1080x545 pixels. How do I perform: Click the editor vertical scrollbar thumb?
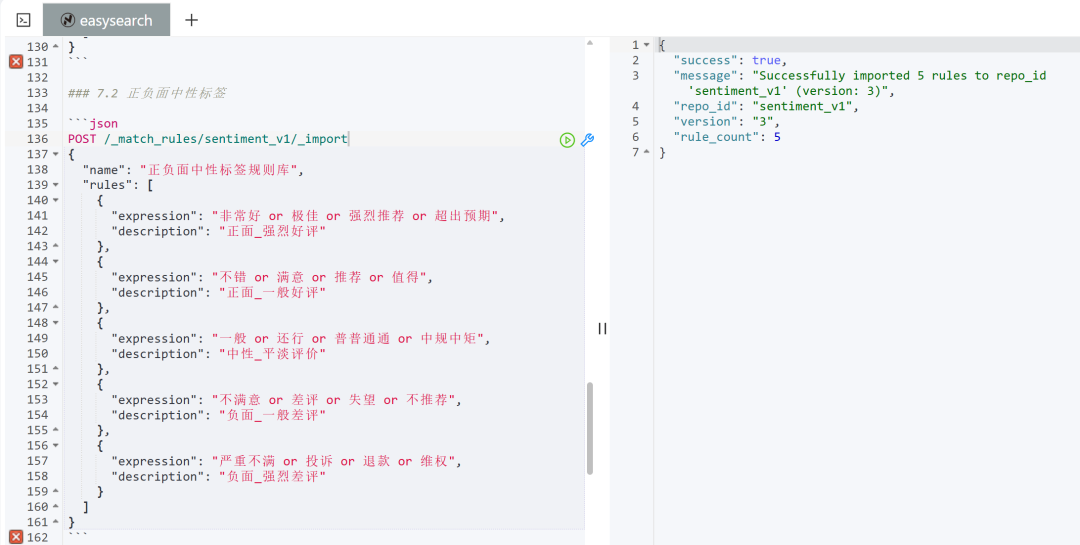coord(590,429)
